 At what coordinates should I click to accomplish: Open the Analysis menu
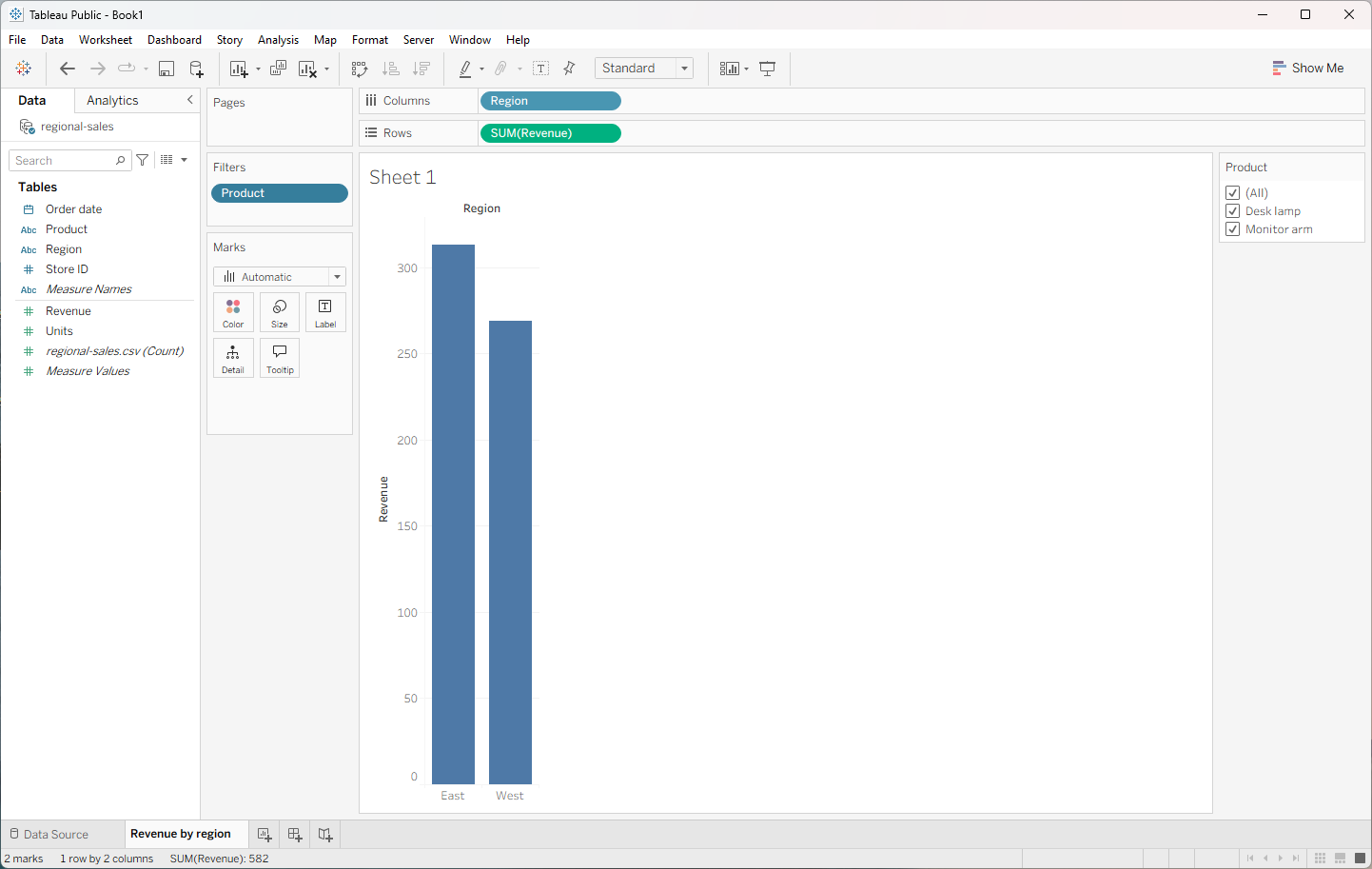click(x=278, y=40)
